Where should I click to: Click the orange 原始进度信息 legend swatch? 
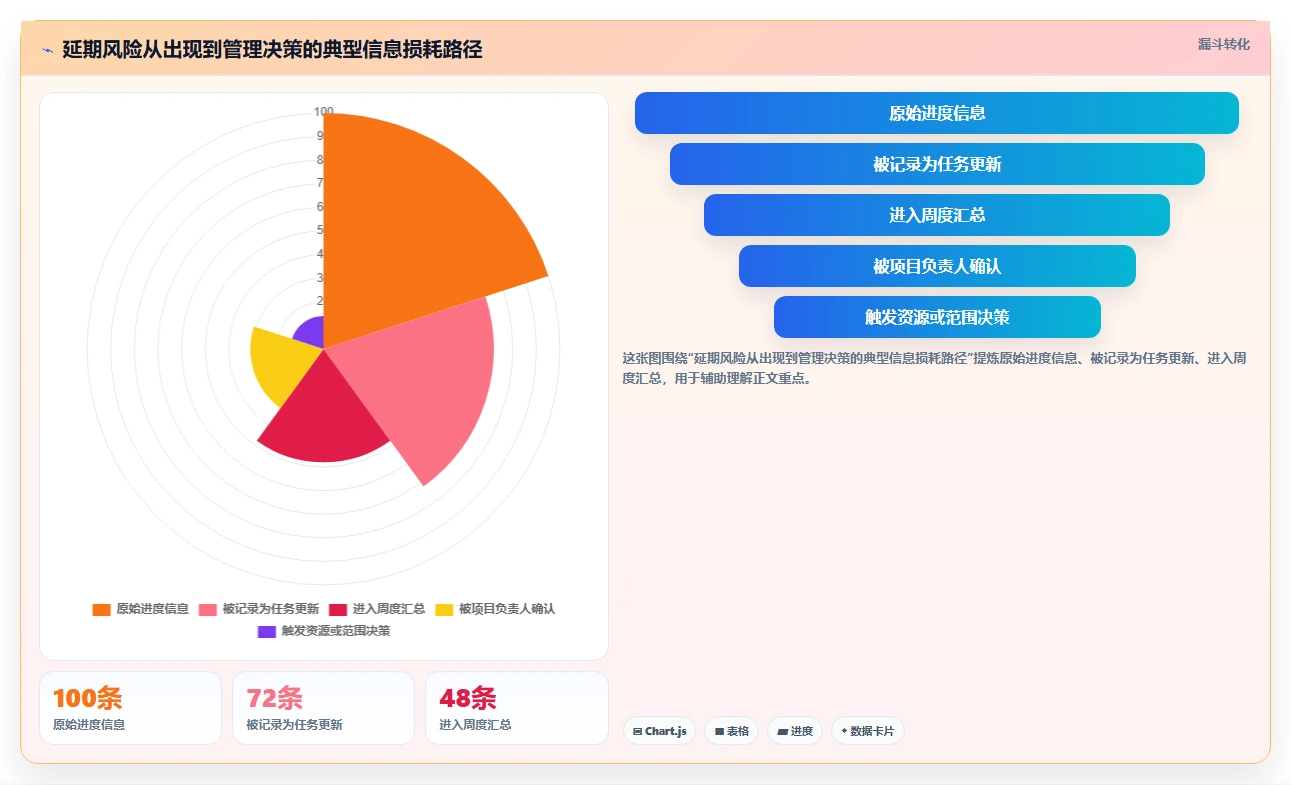101,609
